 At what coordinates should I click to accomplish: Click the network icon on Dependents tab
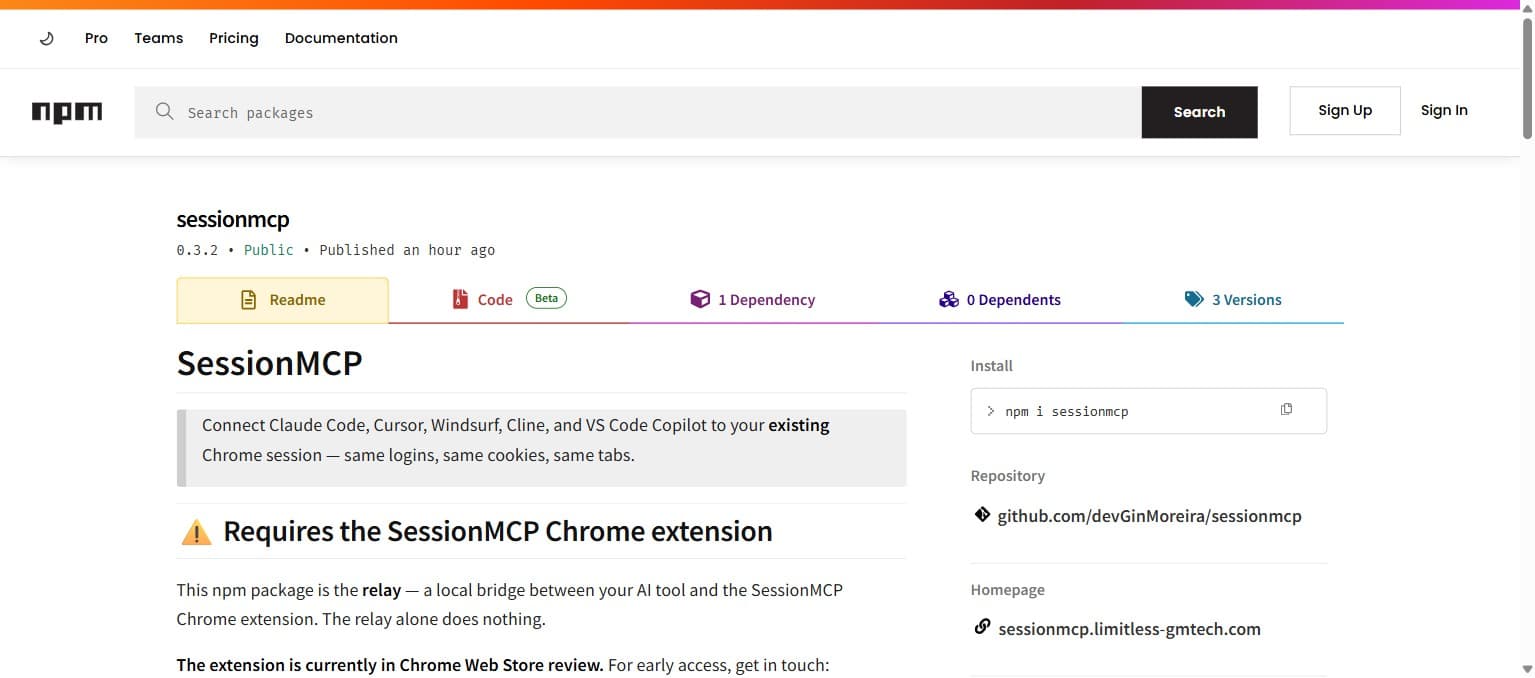click(x=948, y=298)
